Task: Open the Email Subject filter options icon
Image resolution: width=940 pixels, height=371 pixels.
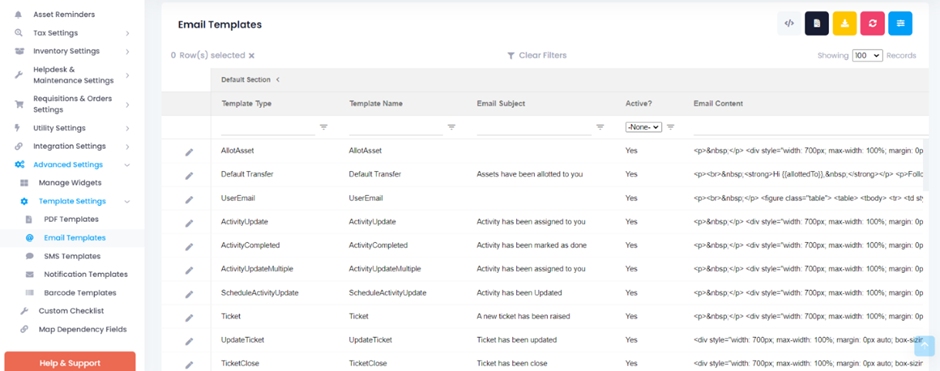Action: click(600, 127)
